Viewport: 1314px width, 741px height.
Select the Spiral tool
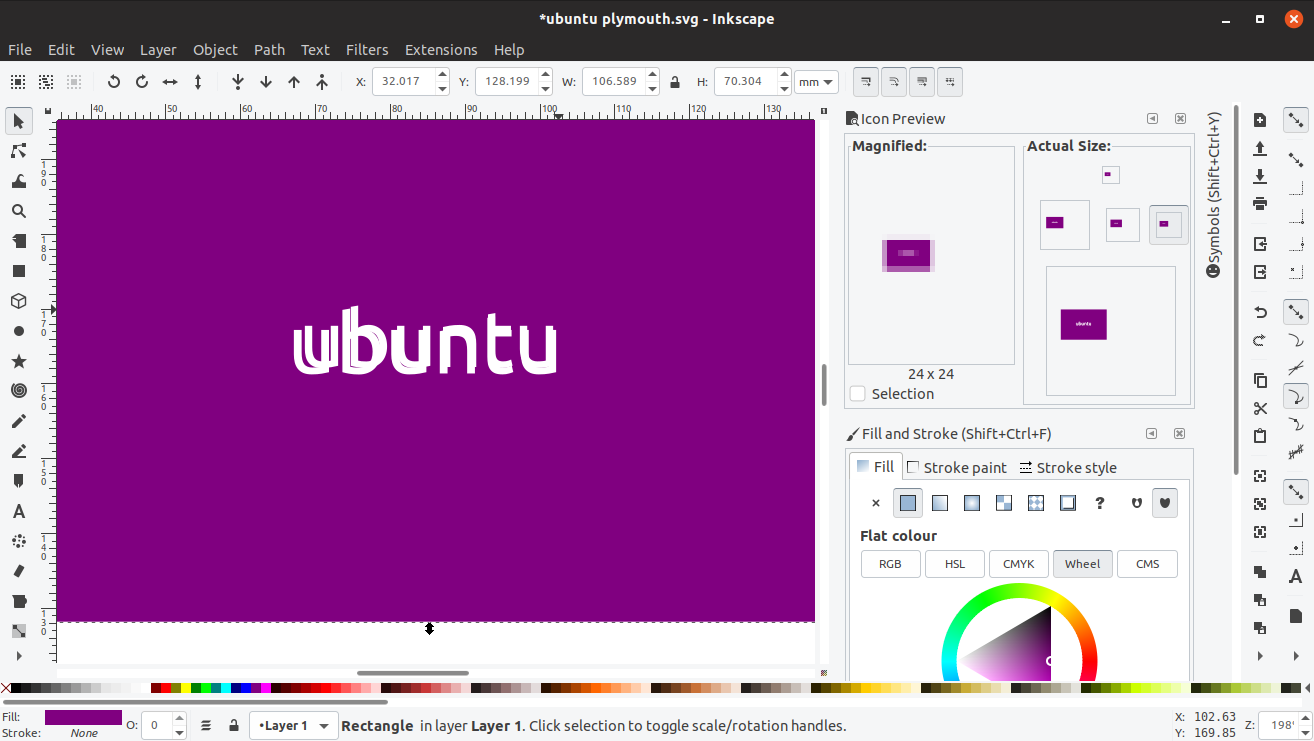(x=18, y=391)
